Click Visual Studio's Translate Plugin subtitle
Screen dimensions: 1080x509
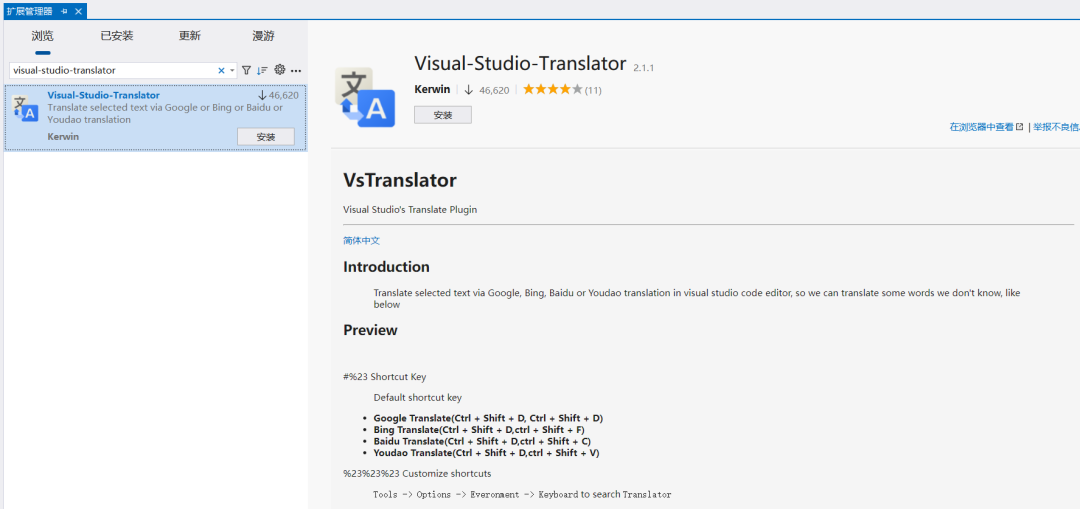[x=410, y=209]
